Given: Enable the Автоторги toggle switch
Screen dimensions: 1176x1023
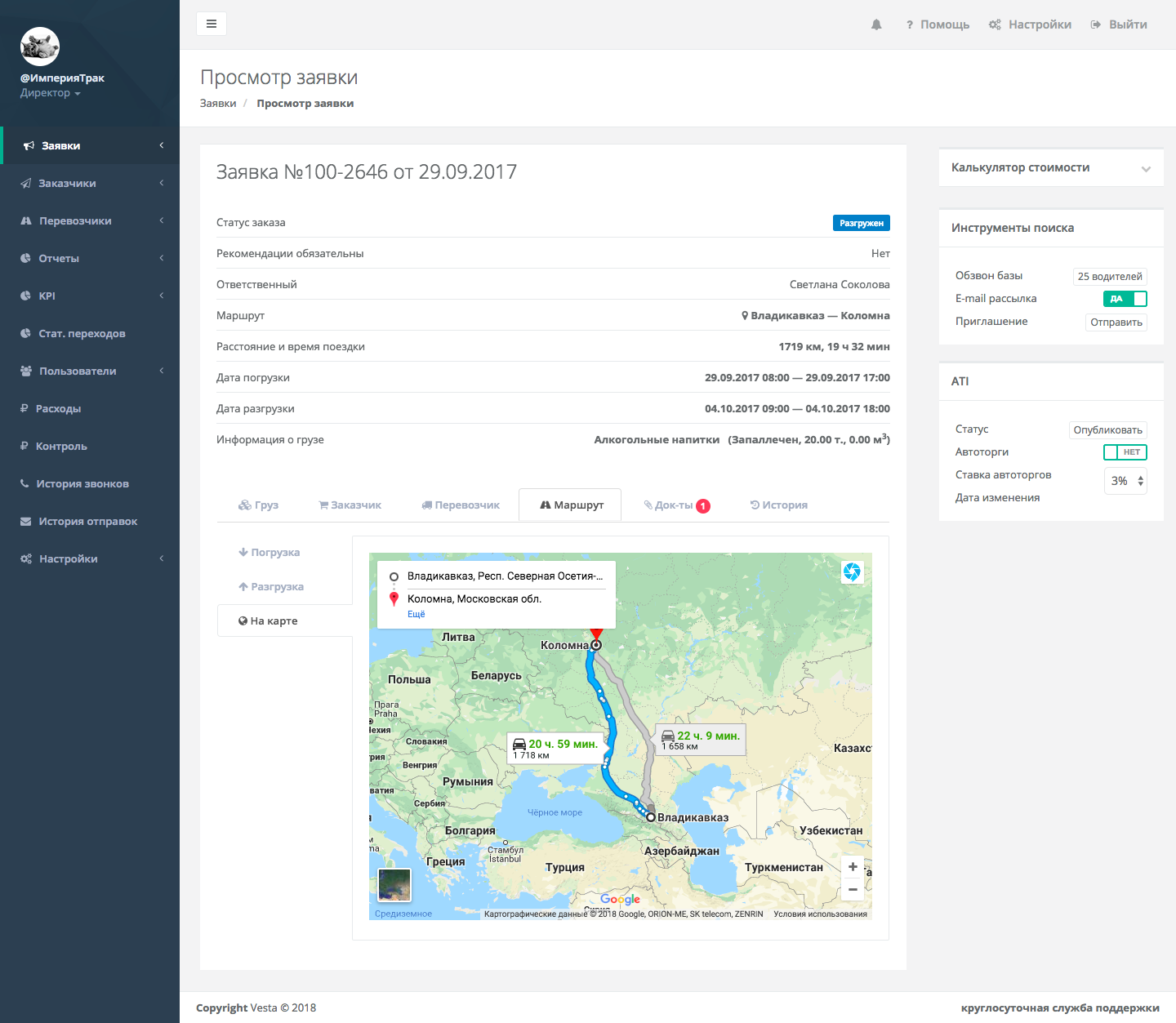Looking at the screenshot, I should point(1125,452).
